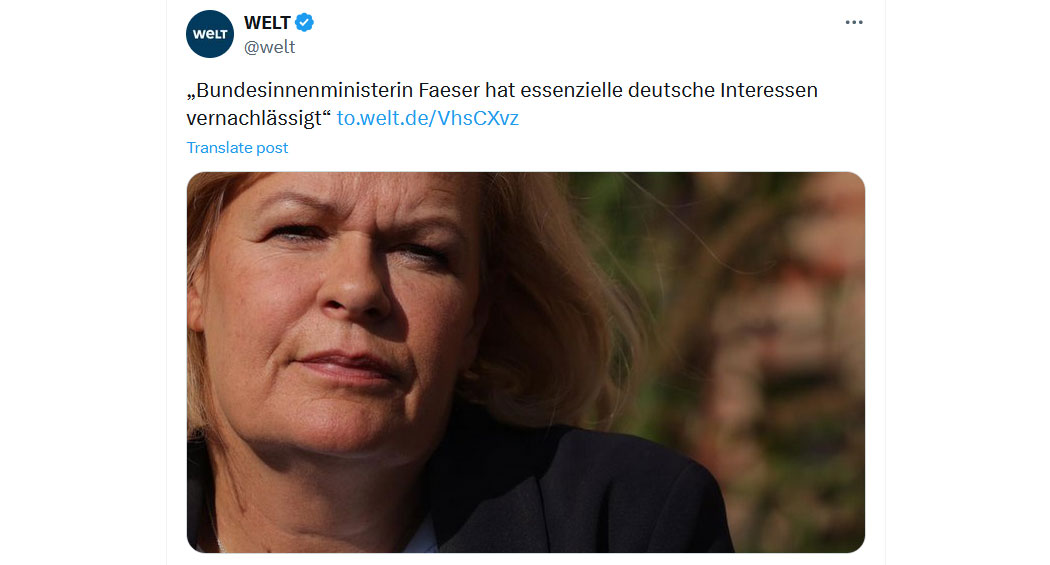The width and height of the screenshot is (1050, 565).
Task: Visit the @welt handle profile
Action: click(x=269, y=47)
